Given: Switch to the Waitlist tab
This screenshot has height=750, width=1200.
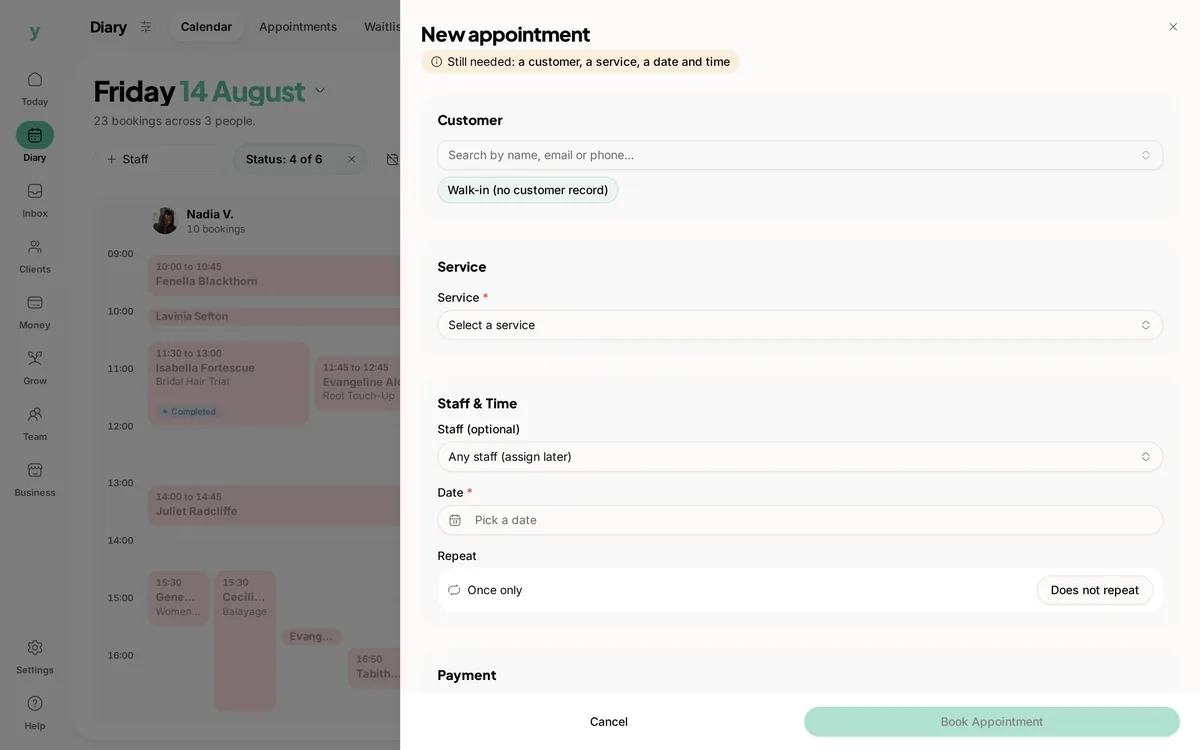Looking at the screenshot, I should click(x=382, y=27).
